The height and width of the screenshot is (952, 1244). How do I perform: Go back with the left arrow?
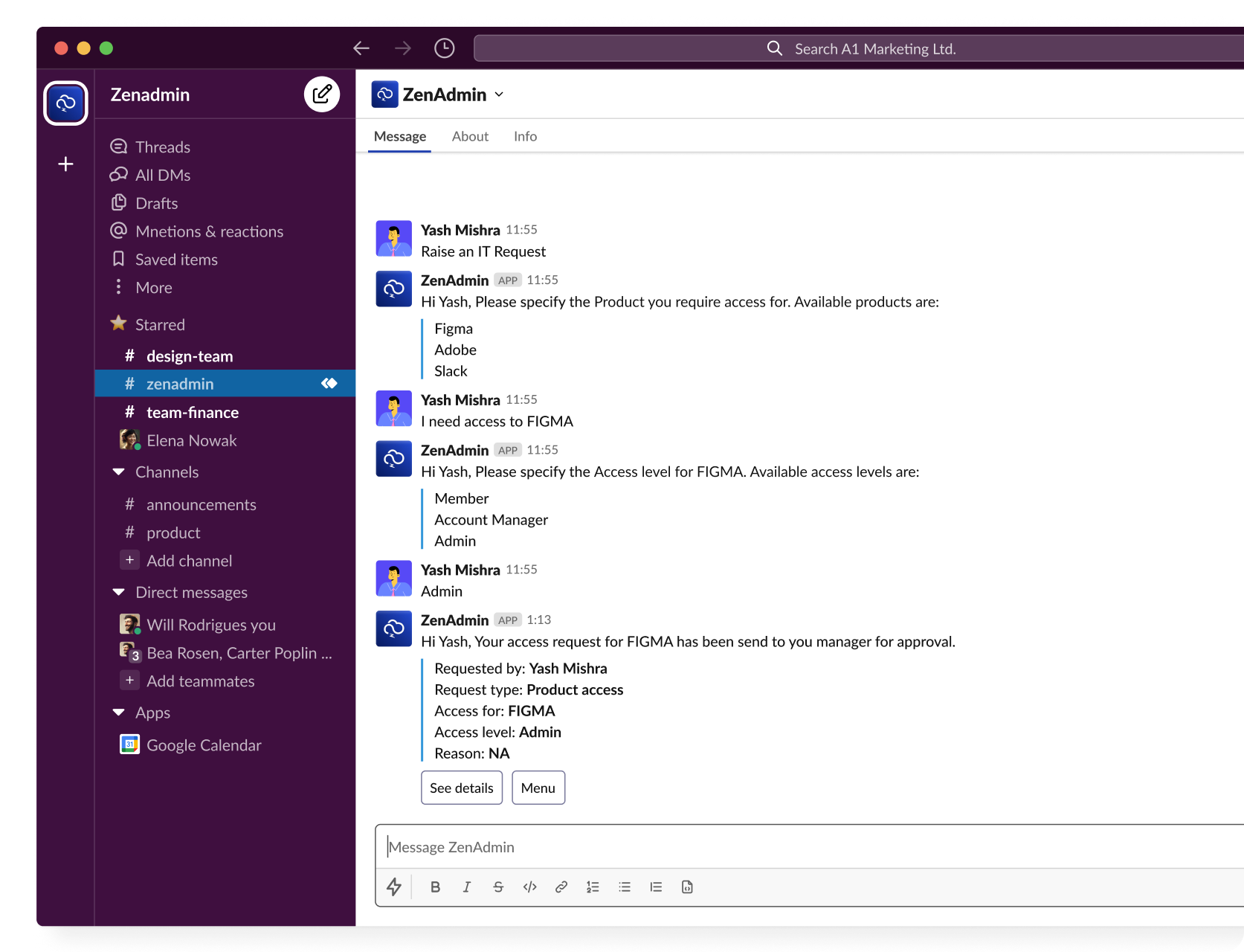coord(361,48)
